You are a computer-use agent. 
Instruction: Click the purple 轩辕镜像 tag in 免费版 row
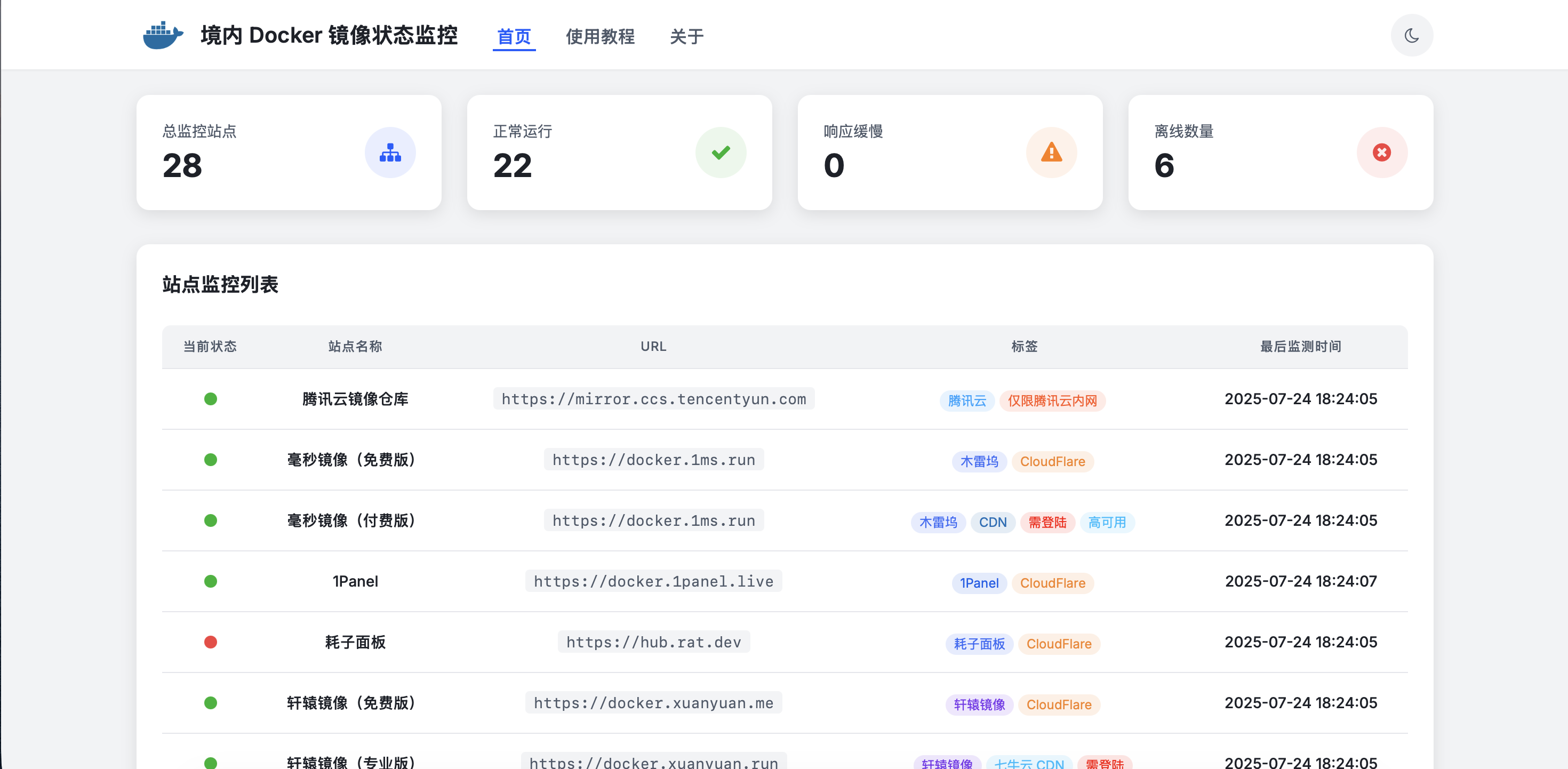click(x=979, y=705)
